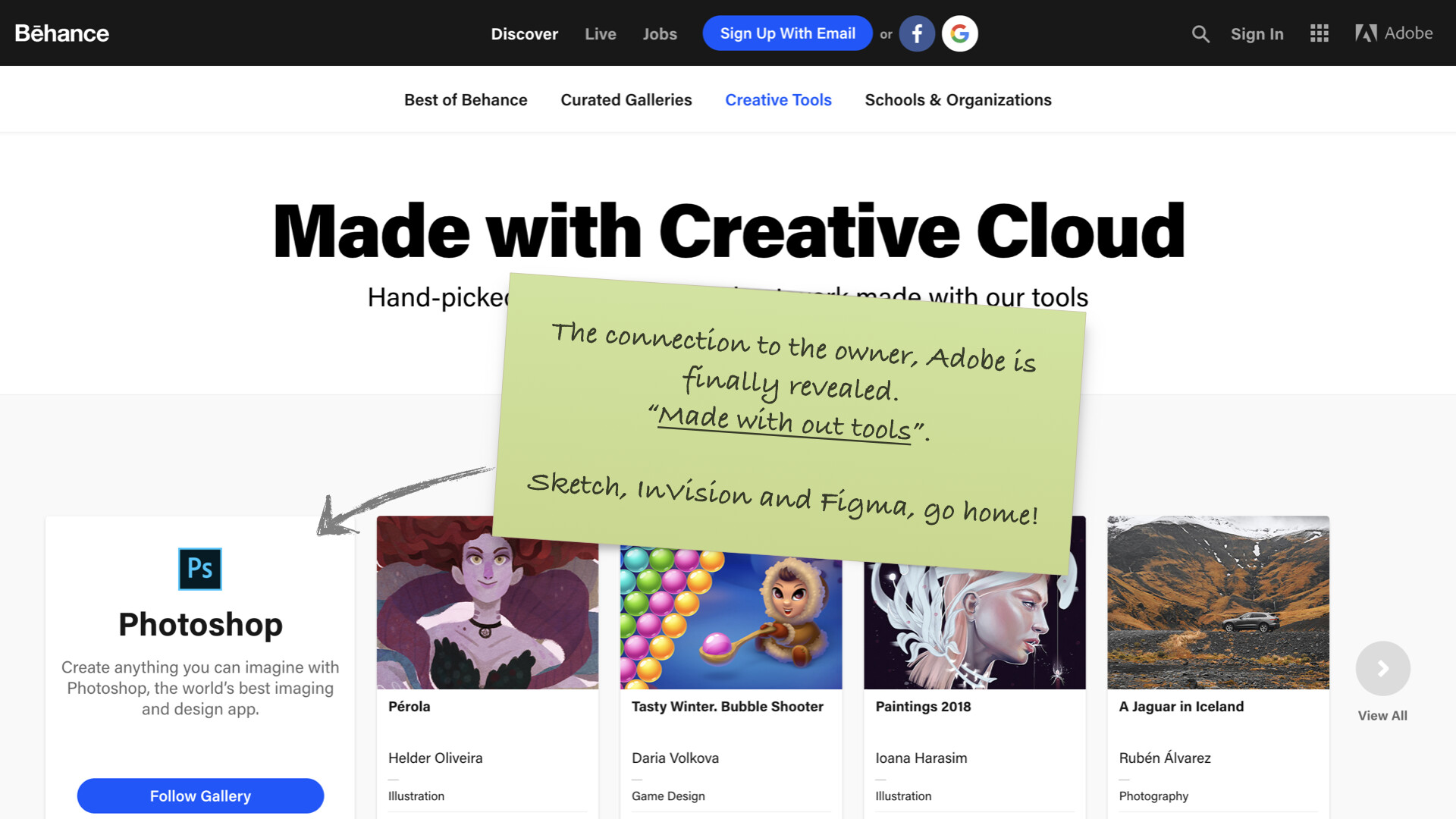Open the Jobs page
Screen dimensions: 1456x819
pos(660,34)
